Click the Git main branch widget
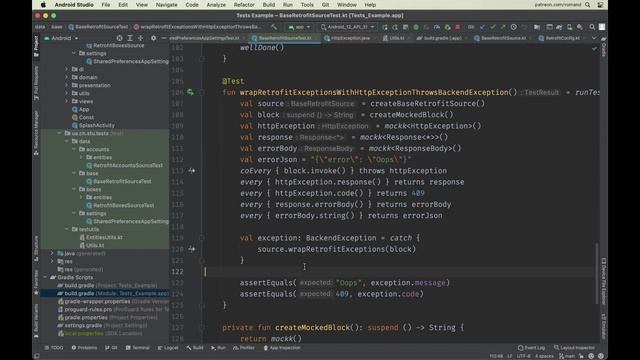 click(x=568, y=356)
